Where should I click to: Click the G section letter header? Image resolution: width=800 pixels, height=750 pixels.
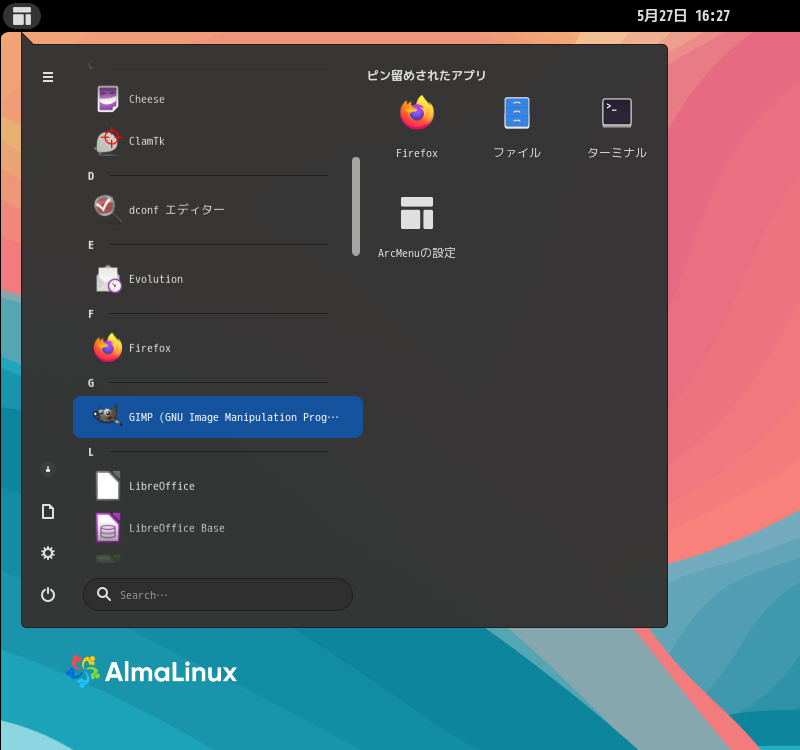[91, 383]
